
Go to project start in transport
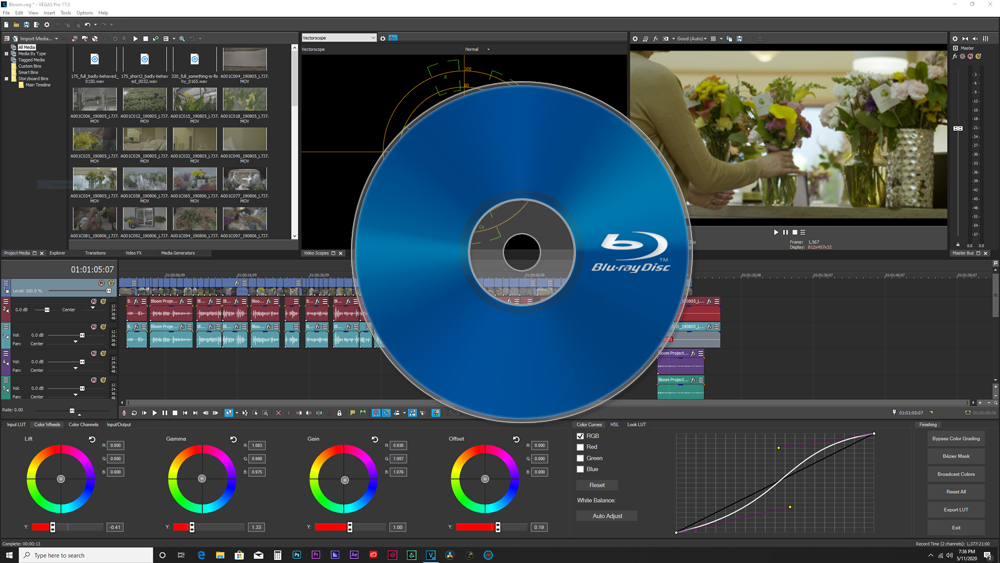[185, 413]
